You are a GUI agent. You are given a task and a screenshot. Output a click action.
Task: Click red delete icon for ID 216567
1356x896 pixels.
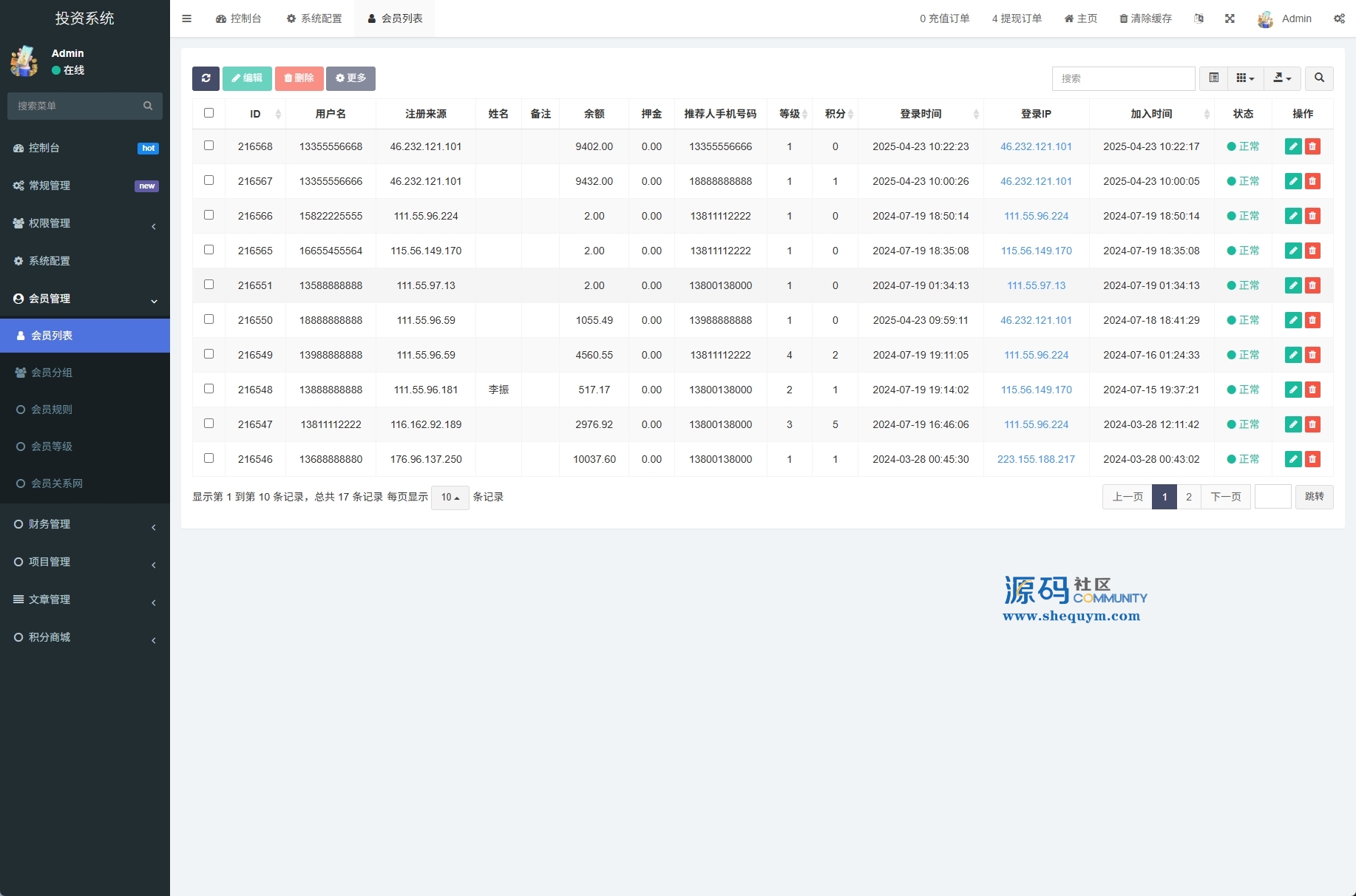point(1312,181)
